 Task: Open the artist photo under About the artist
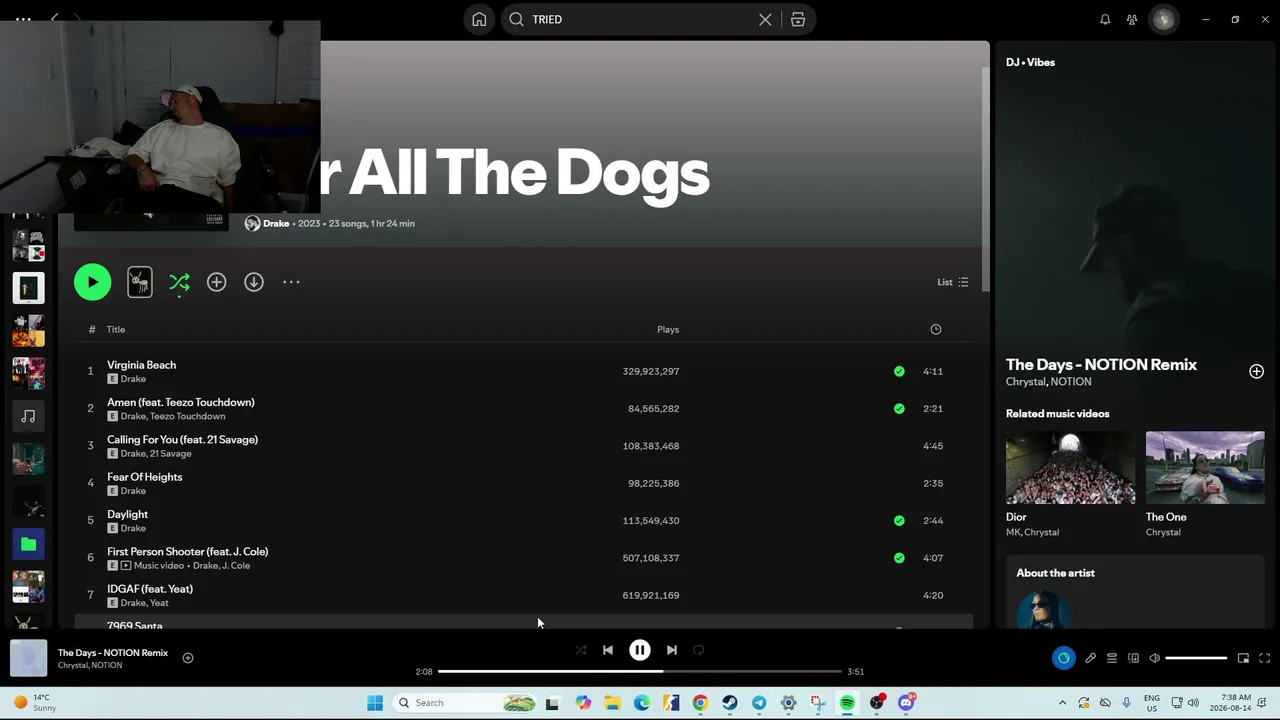[1043, 610]
